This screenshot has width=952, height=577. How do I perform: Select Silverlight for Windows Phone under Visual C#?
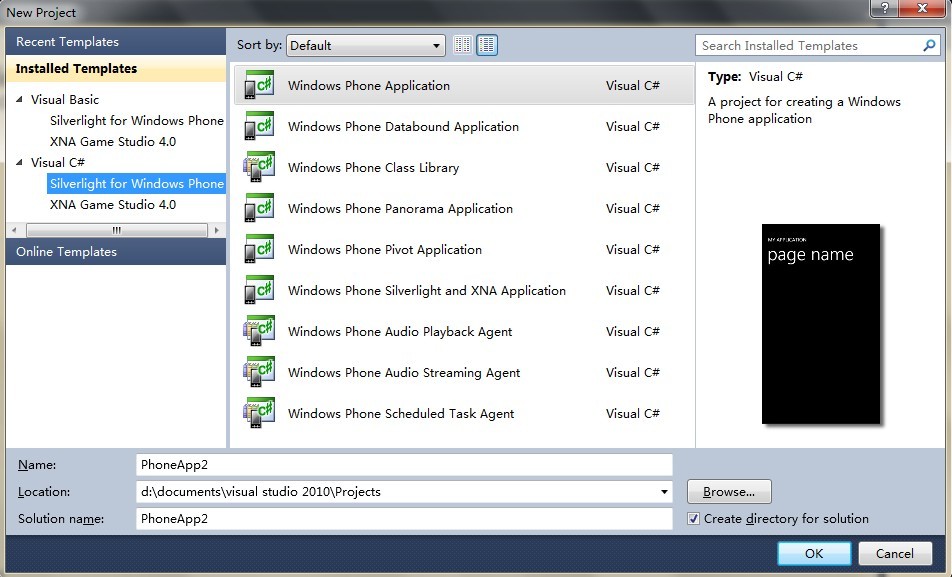tap(137, 183)
